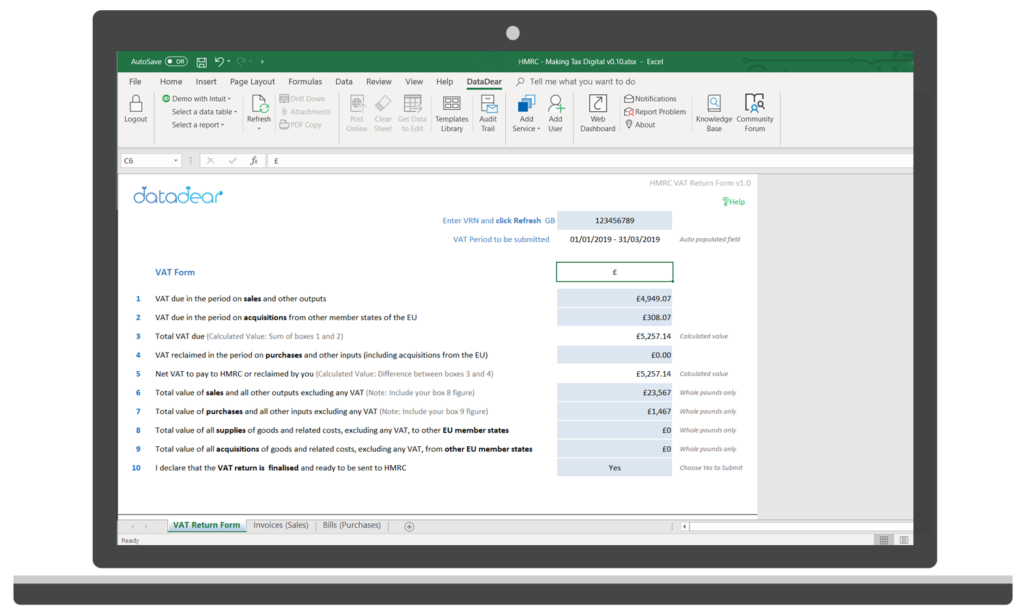Select the DataDear ribbon tab
The image size is (1024, 614).
pos(484,82)
